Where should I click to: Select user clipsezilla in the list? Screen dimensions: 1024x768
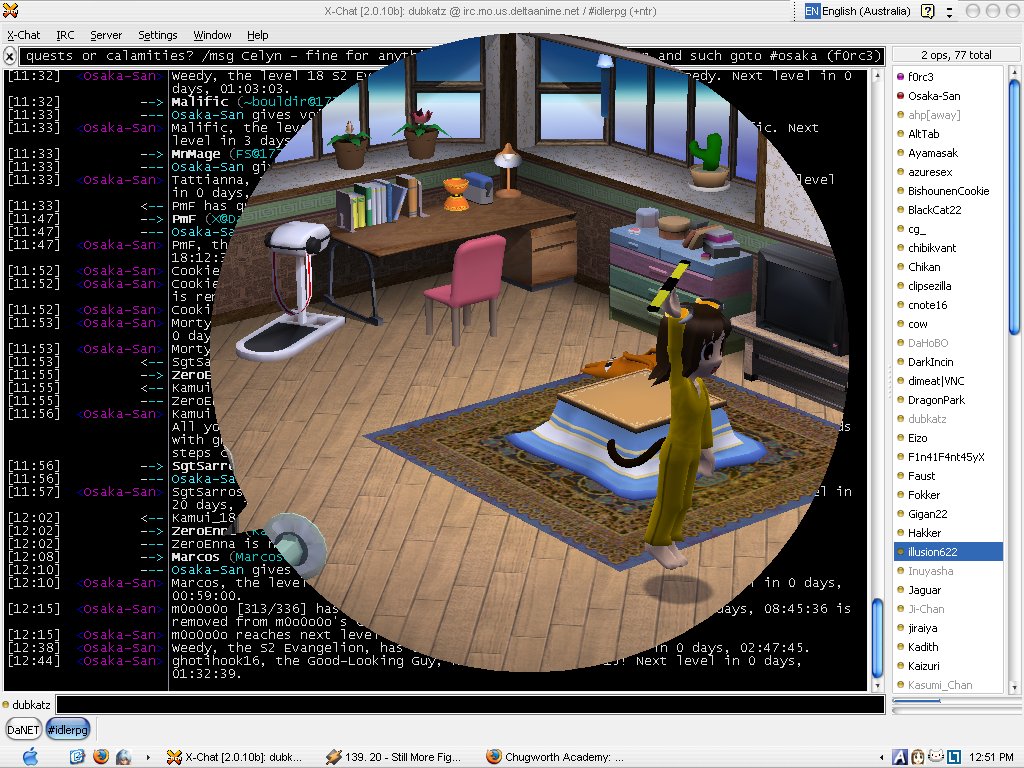(x=948, y=286)
